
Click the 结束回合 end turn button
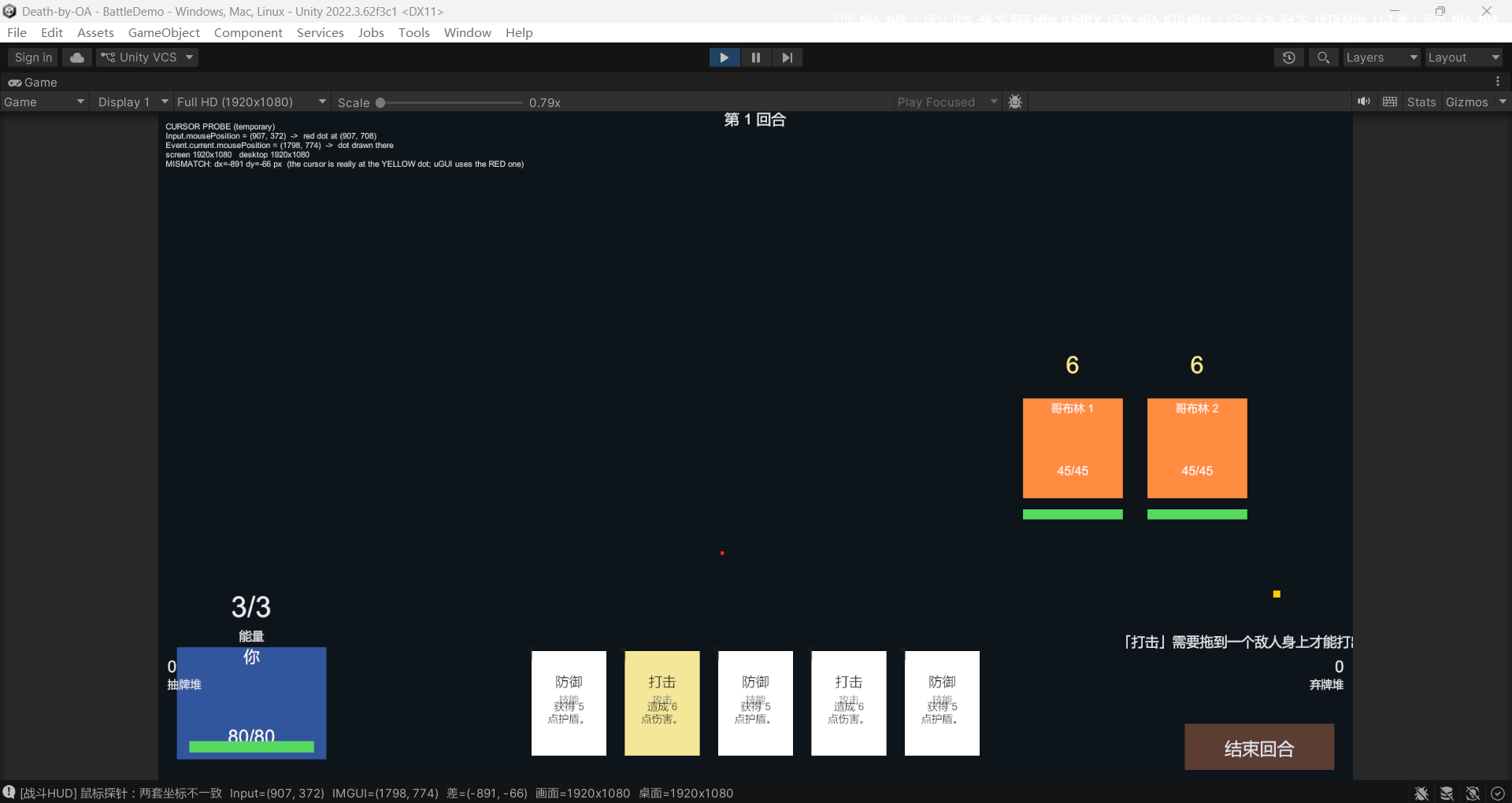tap(1259, 747)
